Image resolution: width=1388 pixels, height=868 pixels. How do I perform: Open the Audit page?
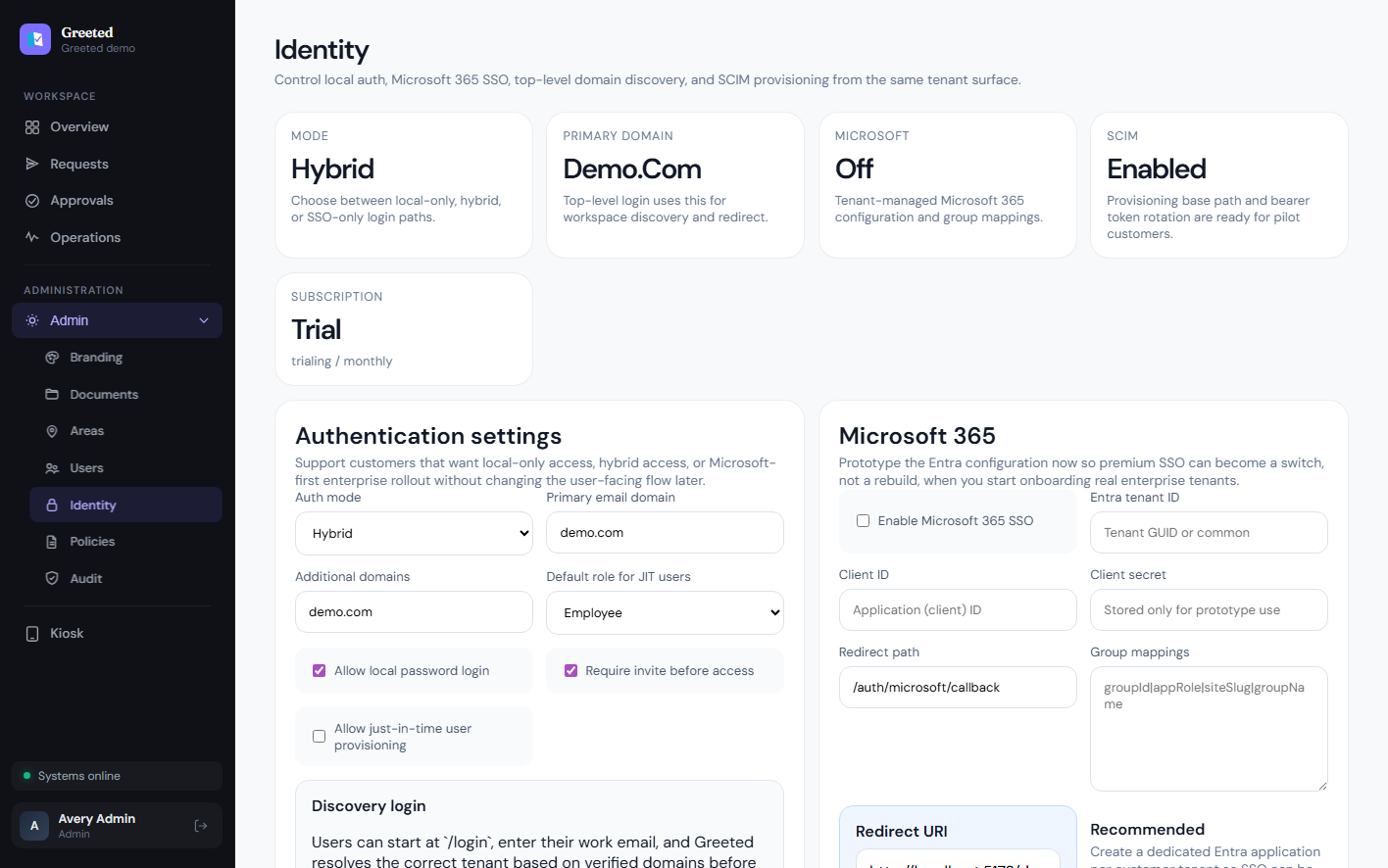[126, 579]
